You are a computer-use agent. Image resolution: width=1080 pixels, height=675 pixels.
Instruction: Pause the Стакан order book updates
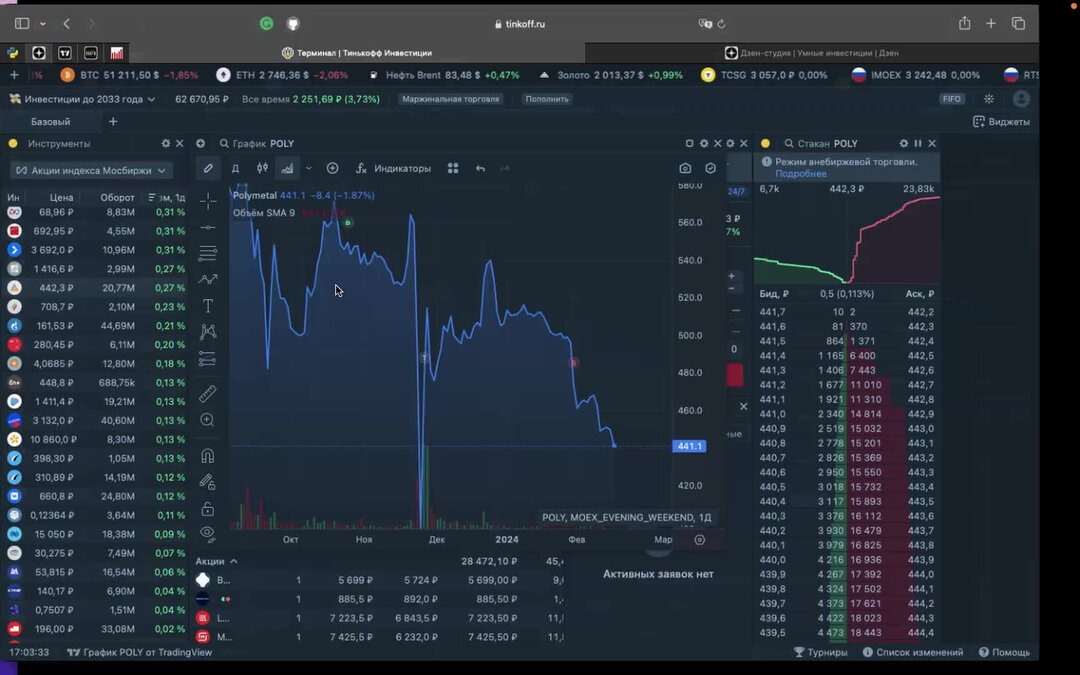[918, 143]
